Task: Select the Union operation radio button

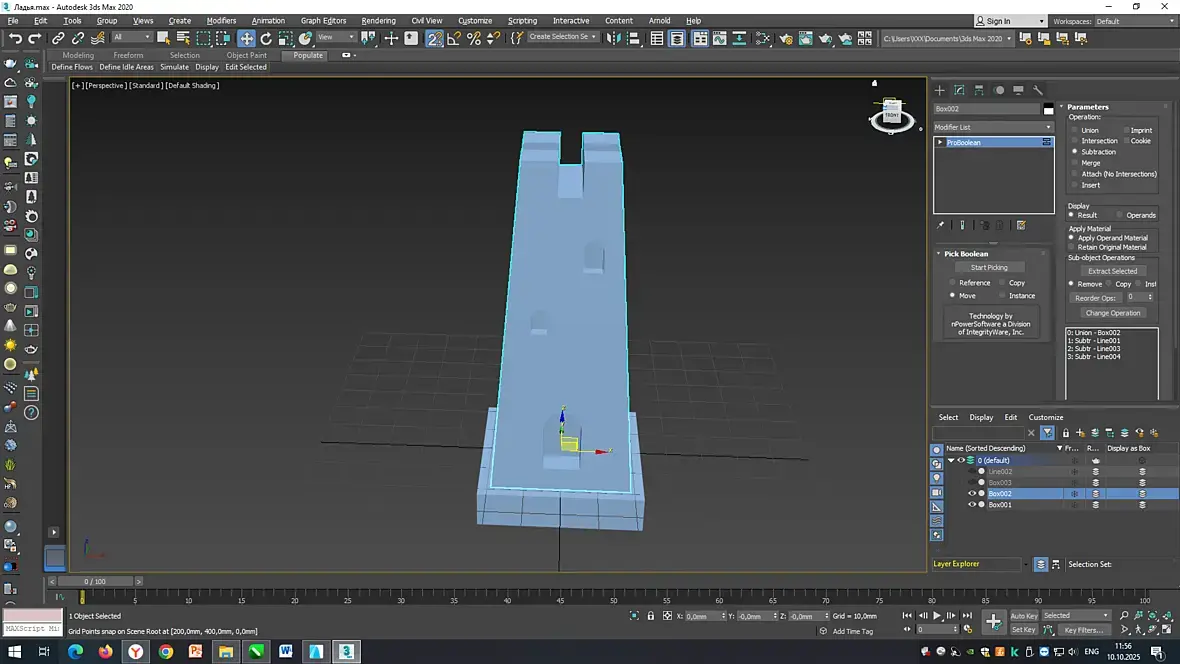Action: click(x=1074, y=130)
